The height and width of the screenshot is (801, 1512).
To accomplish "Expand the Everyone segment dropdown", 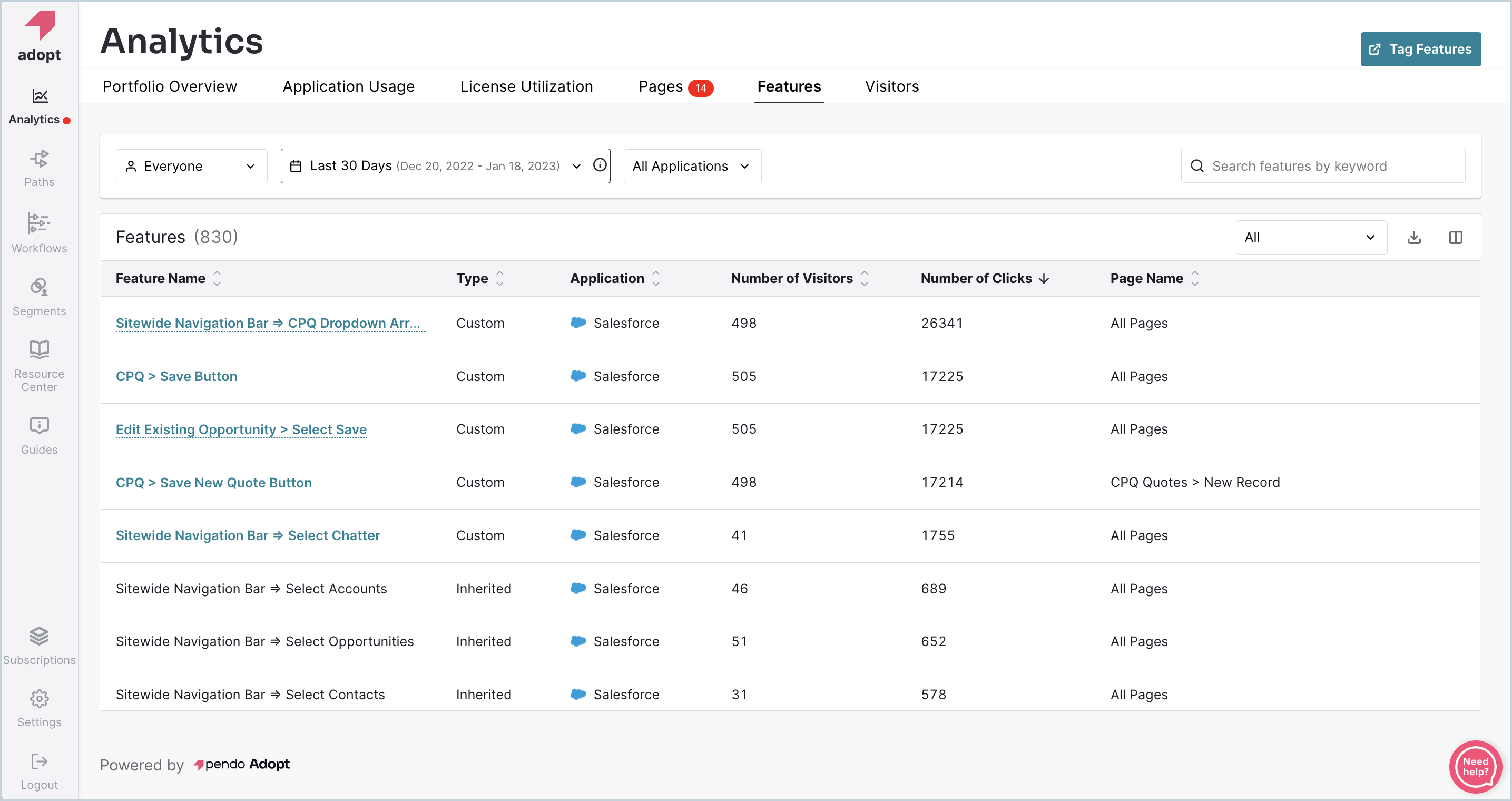I will pos(191,166).
